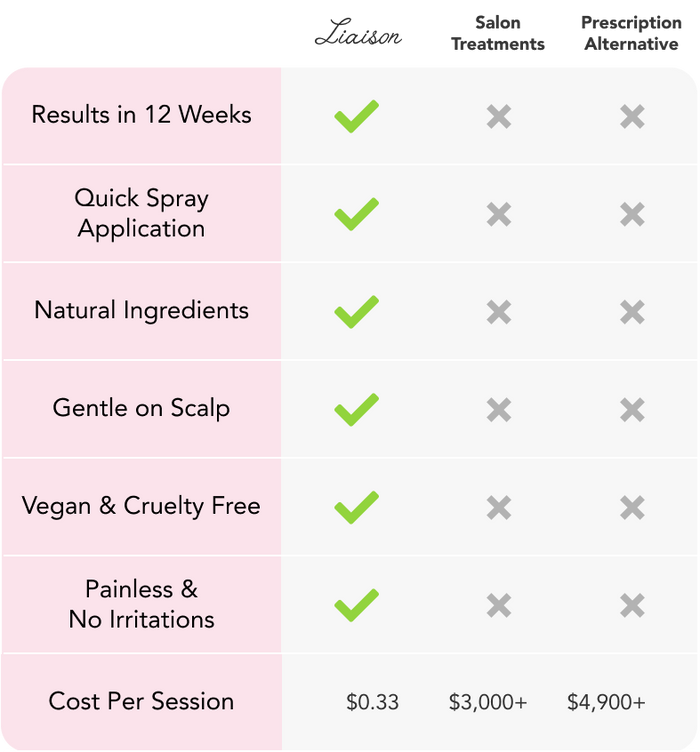Click the green checkmark beside Natural Ingredients
The image size is (700, 752).
tap(356, 311)
